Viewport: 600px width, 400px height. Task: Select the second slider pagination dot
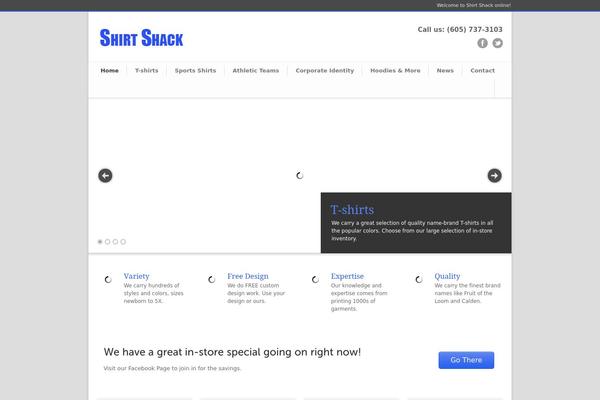(108, 242)
